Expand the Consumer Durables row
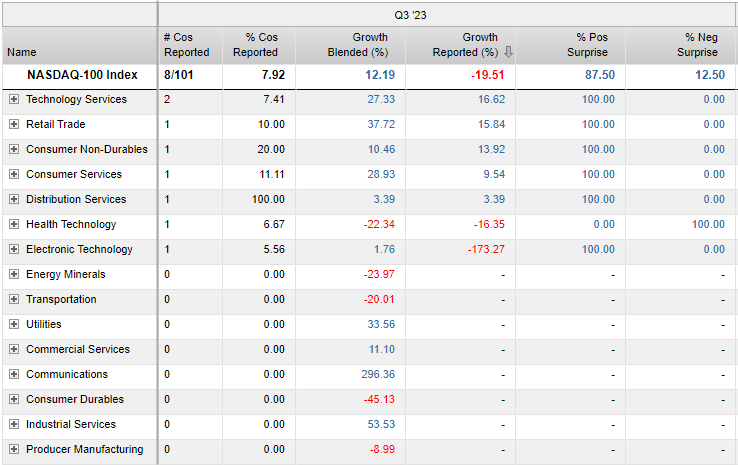Screen dimensions: 738x465 [14, 399]
